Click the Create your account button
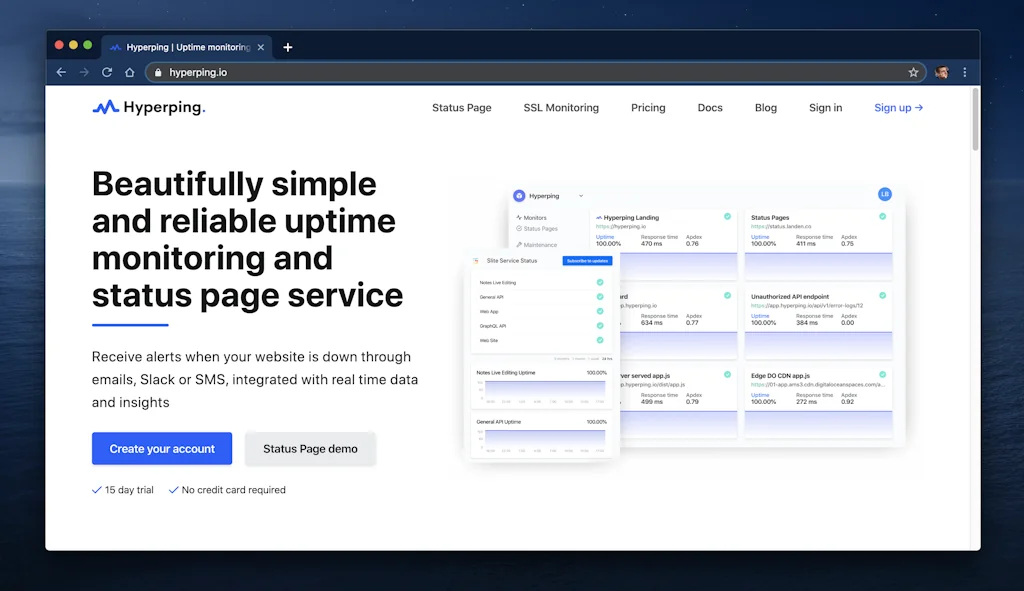This screenshot has height=591, width=1024. click(162, 449)
